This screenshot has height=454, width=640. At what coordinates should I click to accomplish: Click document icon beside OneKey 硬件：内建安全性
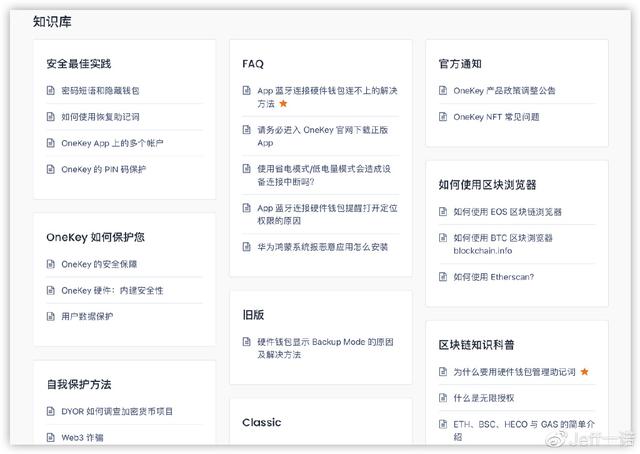[51, 290]
